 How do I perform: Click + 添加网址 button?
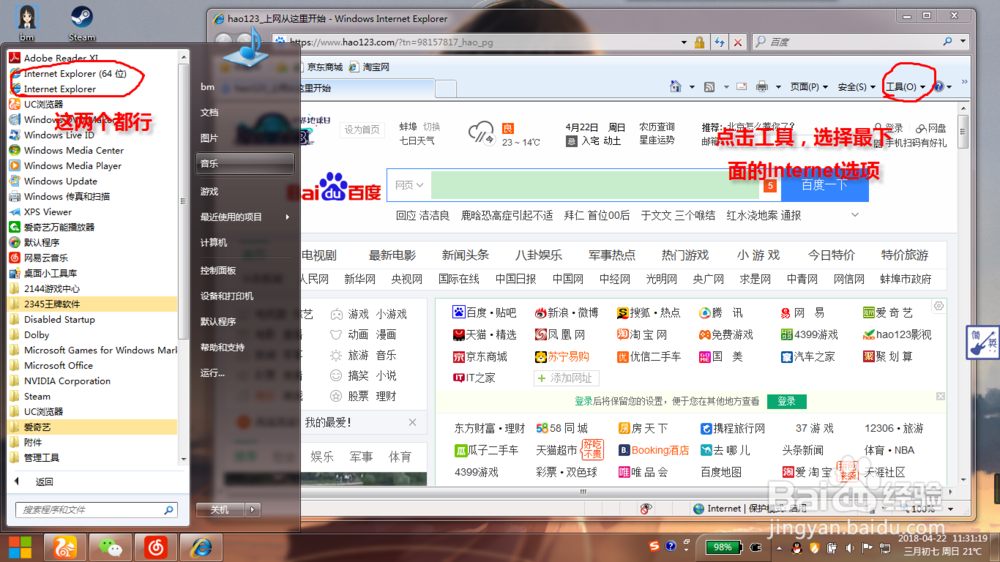tap(566, 378)
